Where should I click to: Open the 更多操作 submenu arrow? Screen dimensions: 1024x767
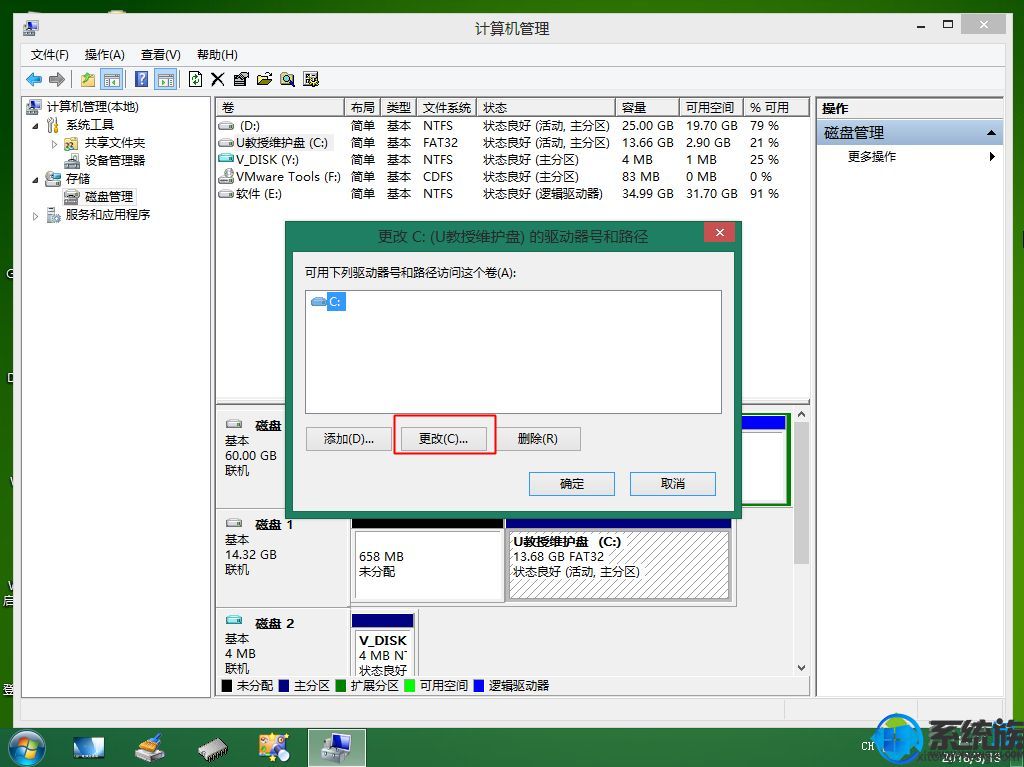click(x=992, y=157)
